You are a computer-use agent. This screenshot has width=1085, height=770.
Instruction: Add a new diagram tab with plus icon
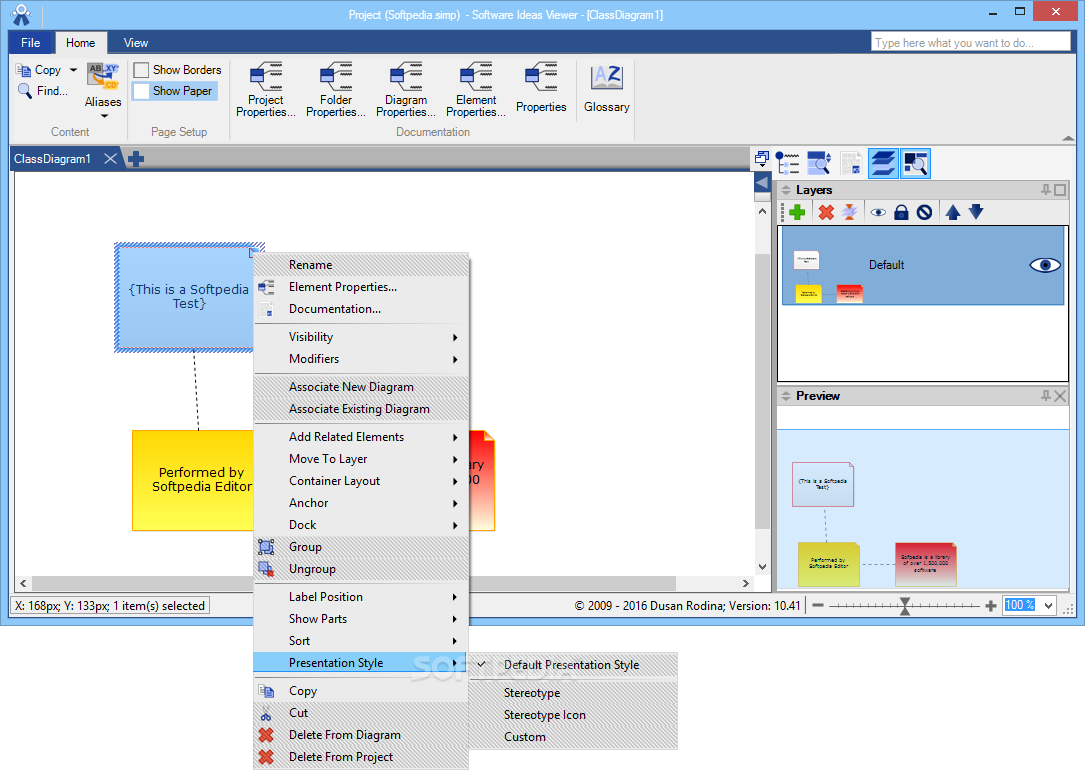[136, 159]
